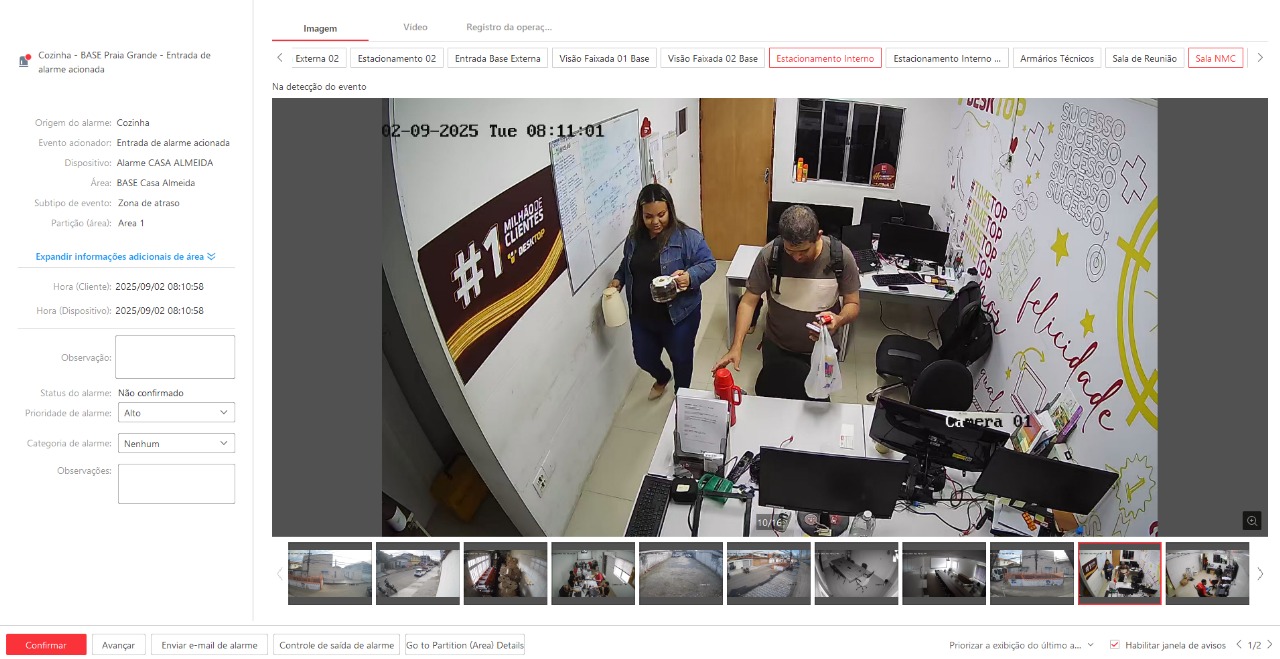Viewport: 1280px width, 659px height.
Task: Click Enviar e-mail de alarme button
Action: (x=210, y=645)
